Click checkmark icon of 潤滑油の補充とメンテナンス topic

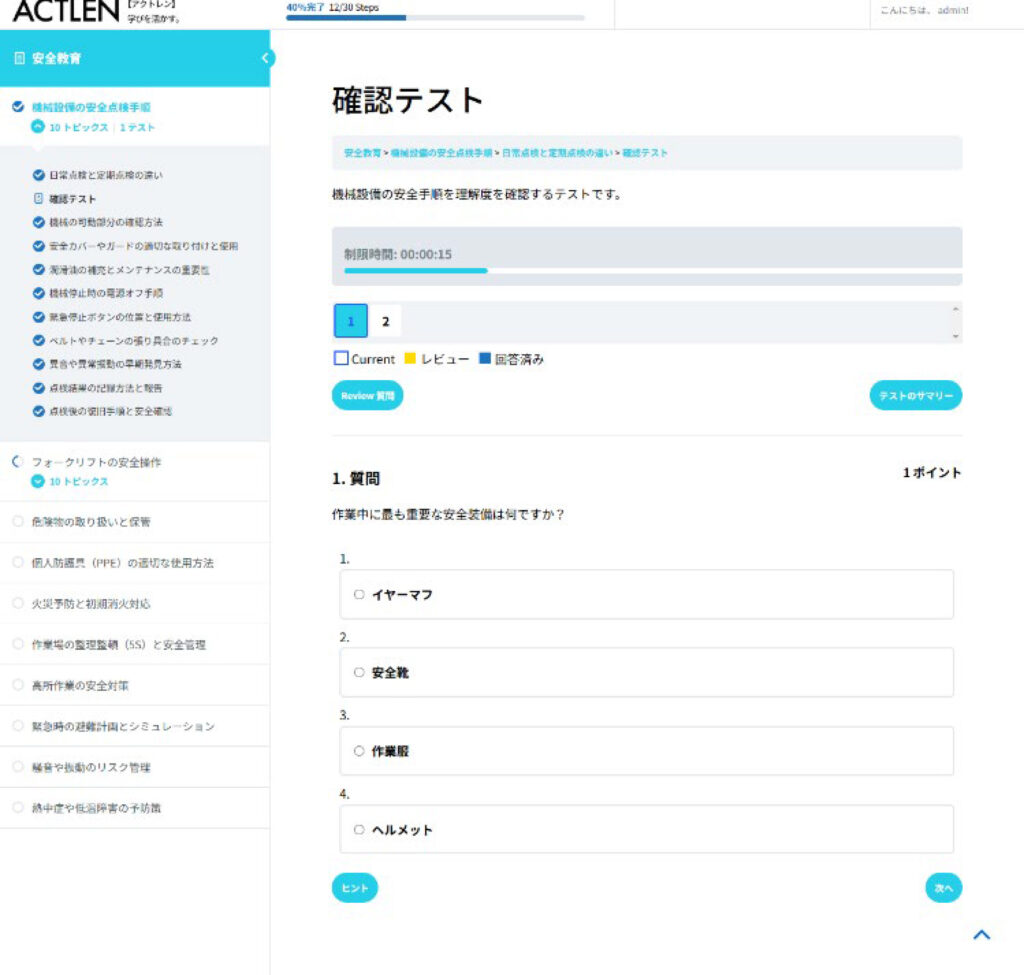pyautogui.click(x=39, y=270)
